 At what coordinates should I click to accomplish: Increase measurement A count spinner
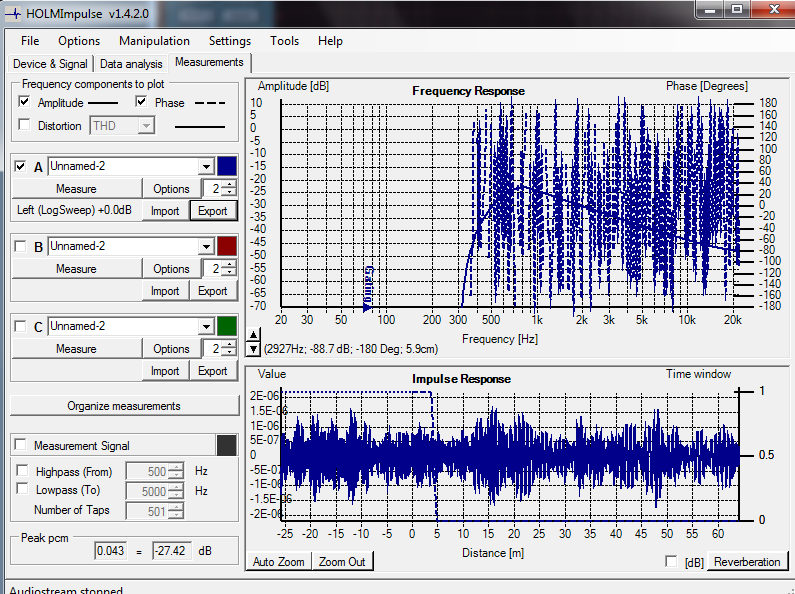click(x=230, y=184)
